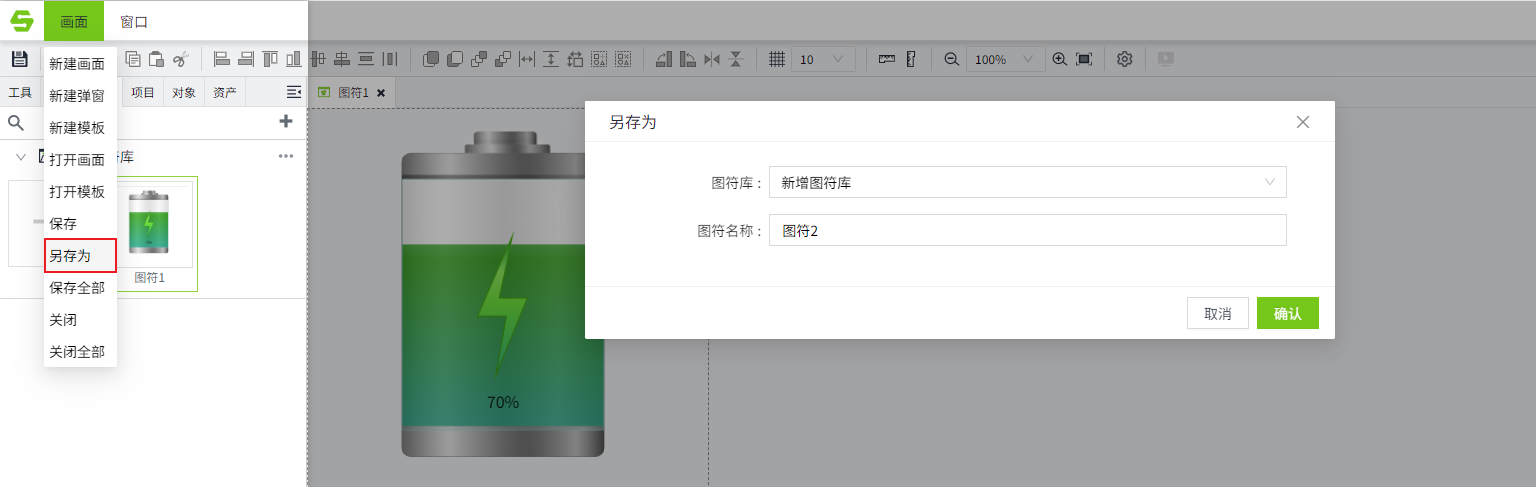Align selected objects to top edge

coord(270,59)
